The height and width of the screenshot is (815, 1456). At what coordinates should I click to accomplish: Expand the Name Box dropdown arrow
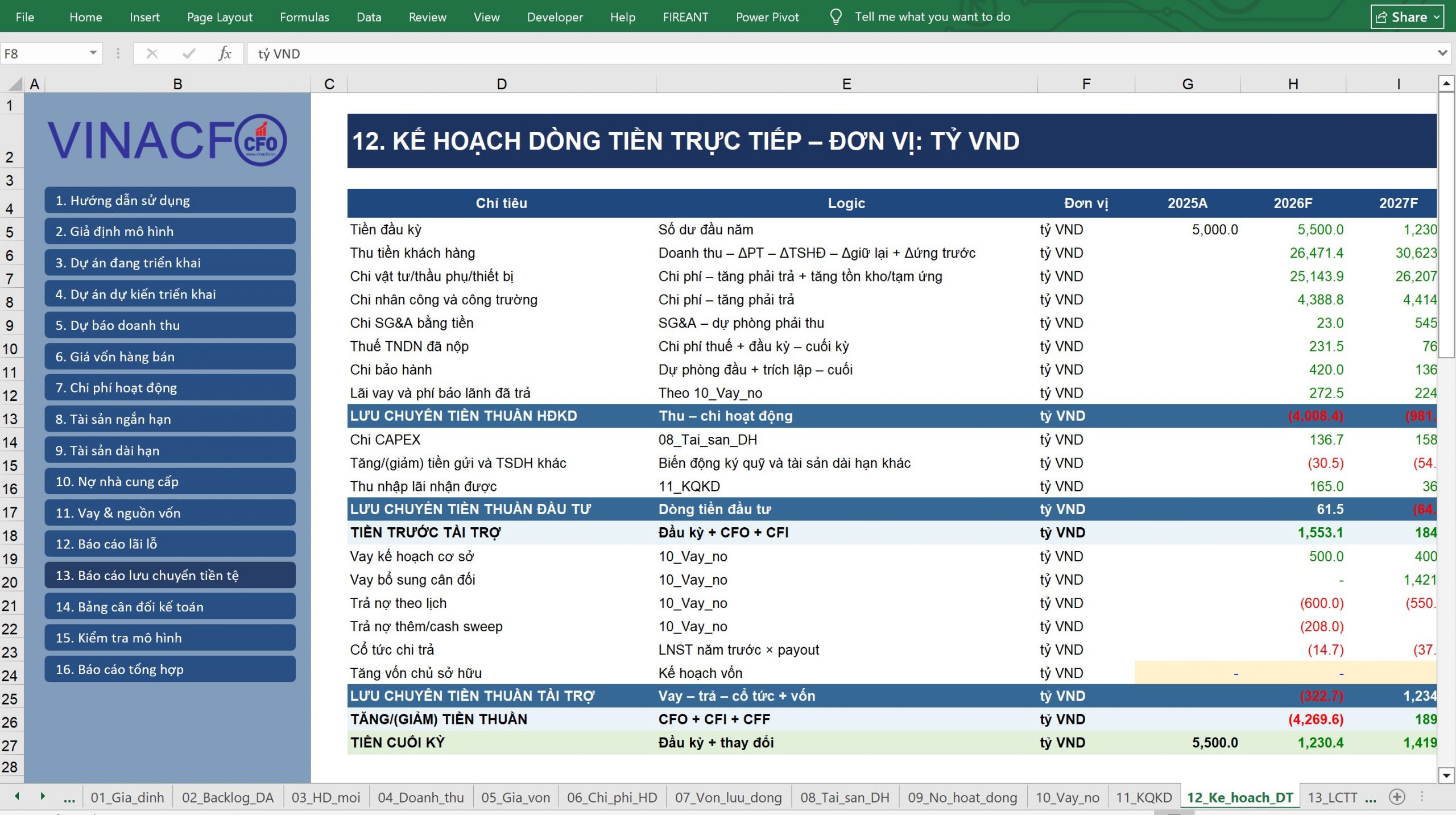(x=93, y=53)
